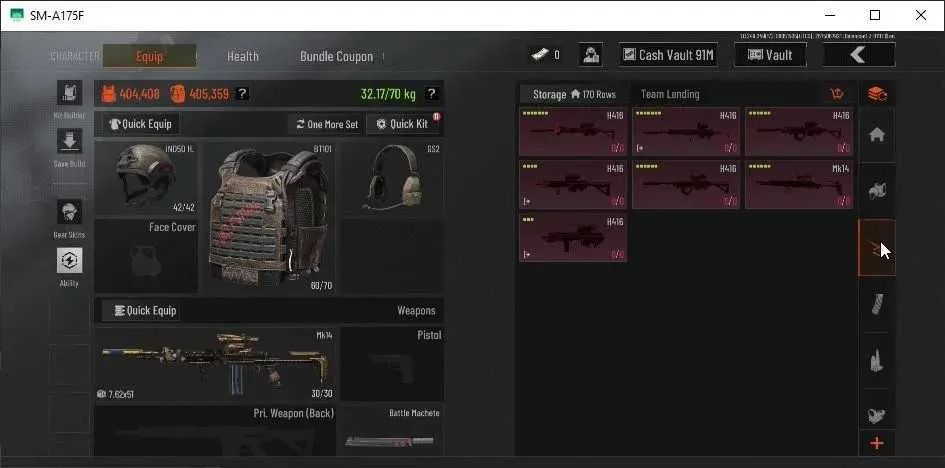Select the magazine category icon in sidebar
945x468 pixels.
tap(877, 304)
